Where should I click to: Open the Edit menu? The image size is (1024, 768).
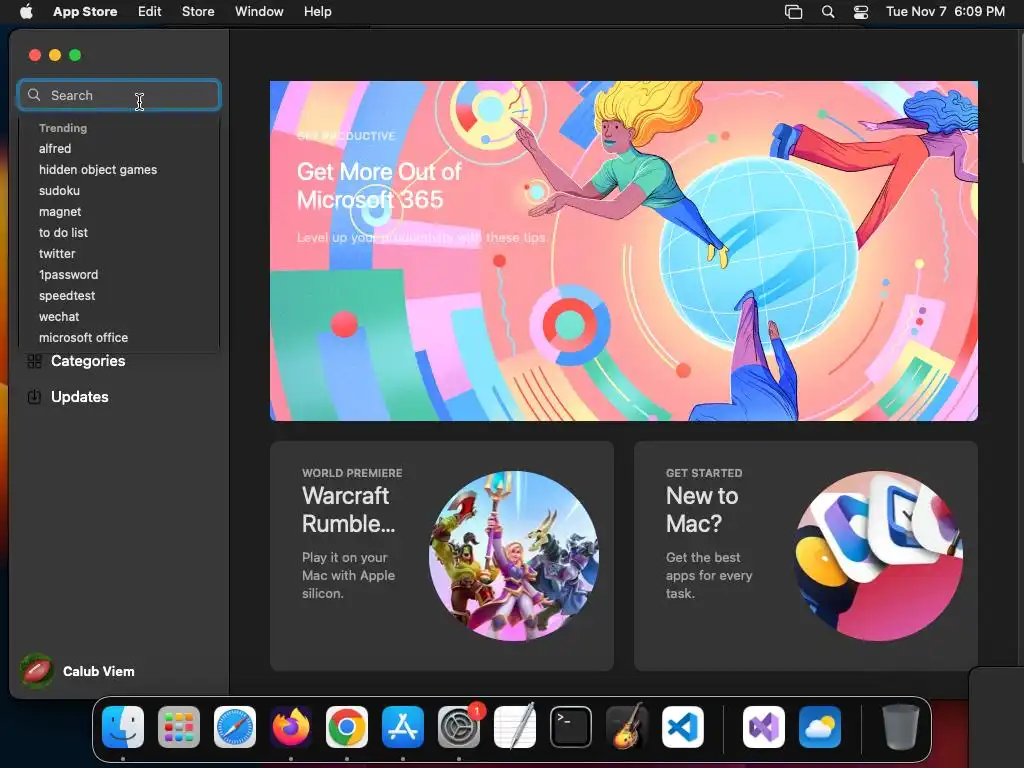150,12
